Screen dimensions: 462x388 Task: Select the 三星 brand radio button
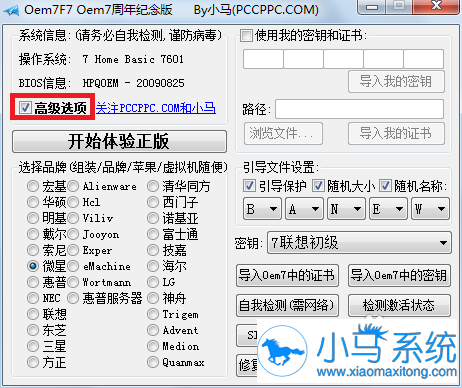33,346
